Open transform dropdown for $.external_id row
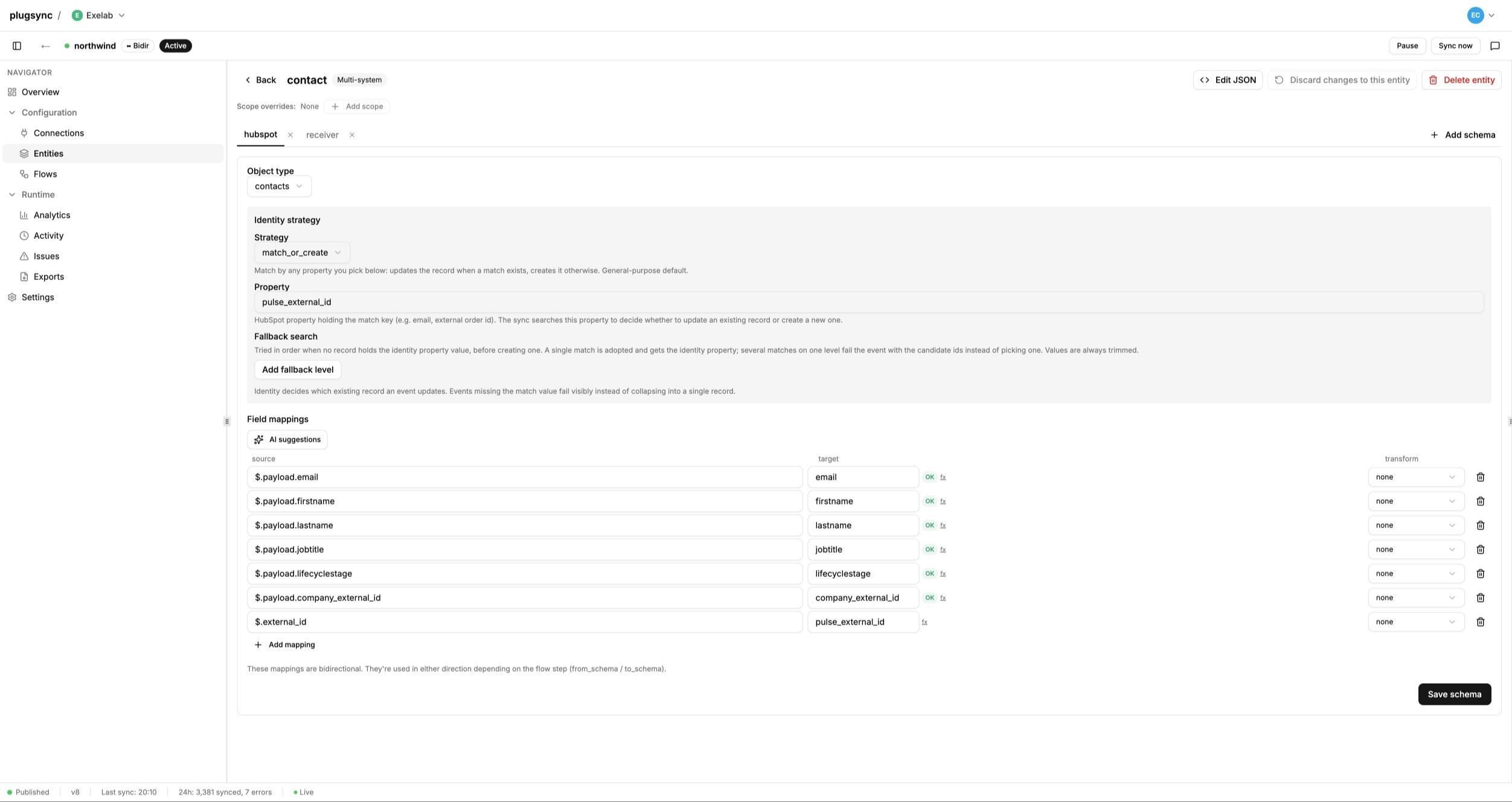Image resolution: width=1512 pixels, height=802 pixels. (x=1416, y=622)
